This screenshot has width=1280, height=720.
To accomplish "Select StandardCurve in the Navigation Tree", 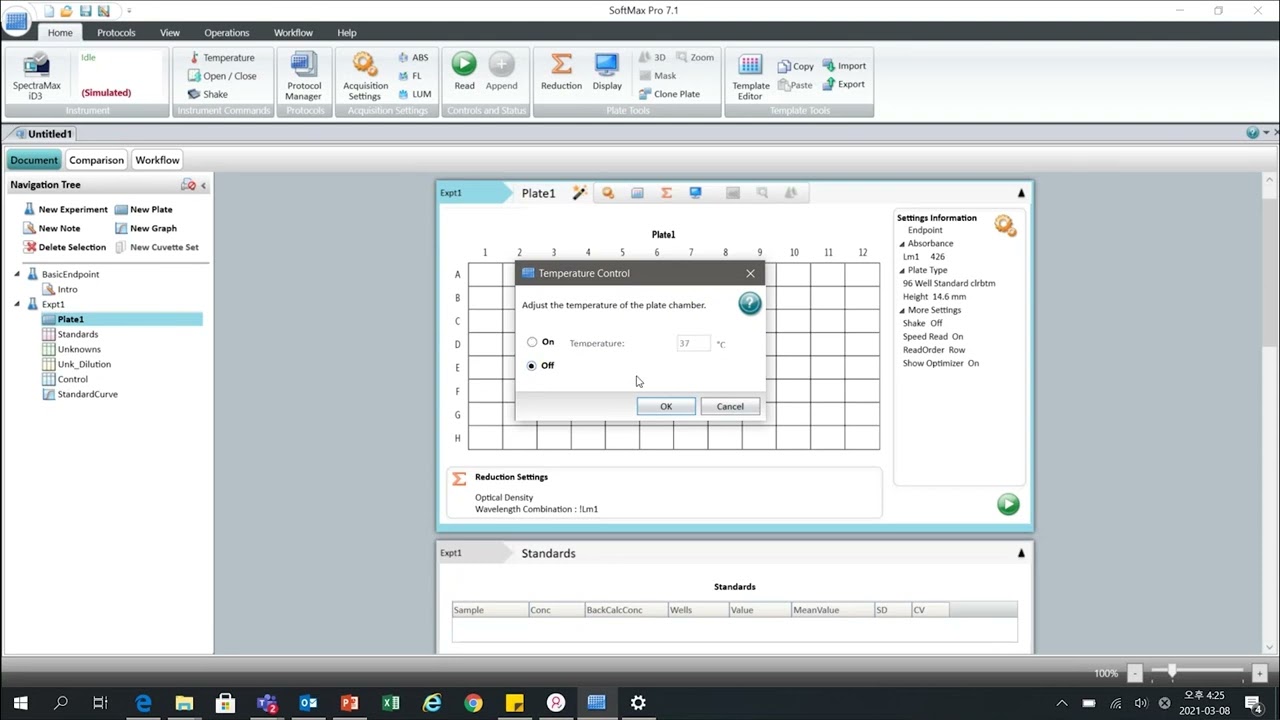I will point(80,394).
